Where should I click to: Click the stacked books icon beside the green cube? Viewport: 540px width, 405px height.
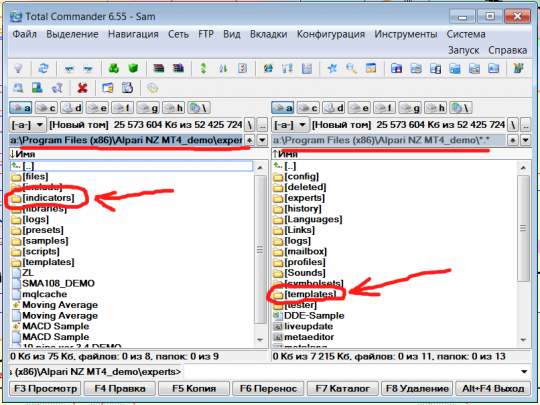[x=158, y=68]
